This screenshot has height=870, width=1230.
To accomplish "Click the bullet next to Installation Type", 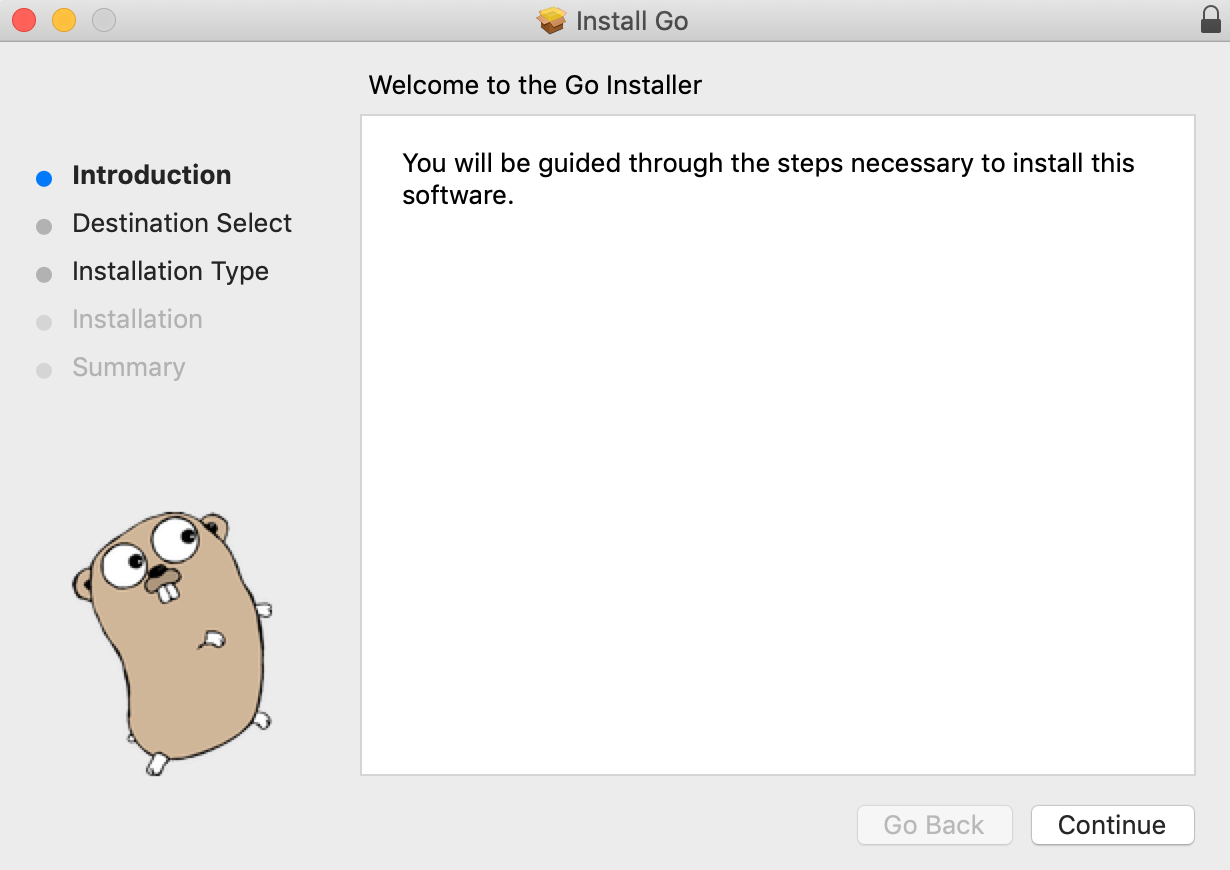I will click(x=44, y=275).
